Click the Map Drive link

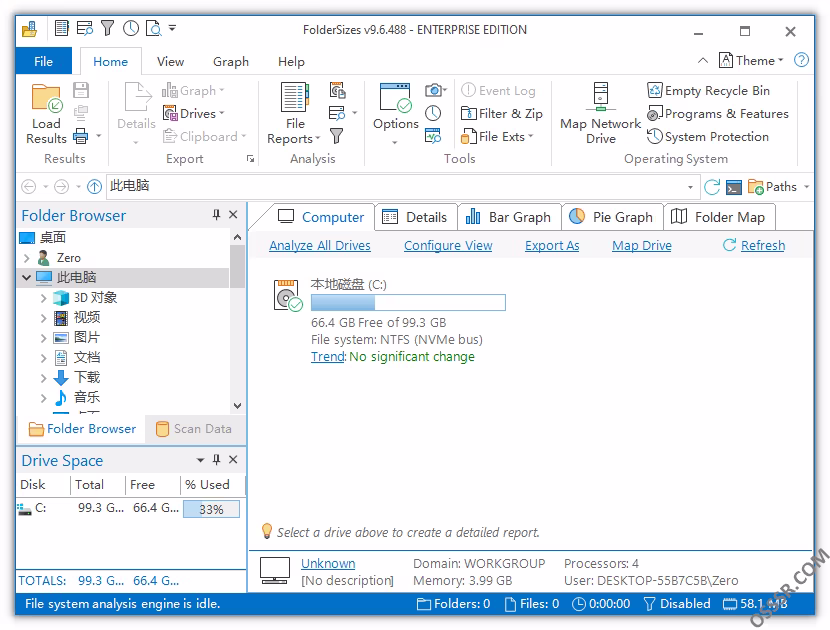tap(642, 246)
